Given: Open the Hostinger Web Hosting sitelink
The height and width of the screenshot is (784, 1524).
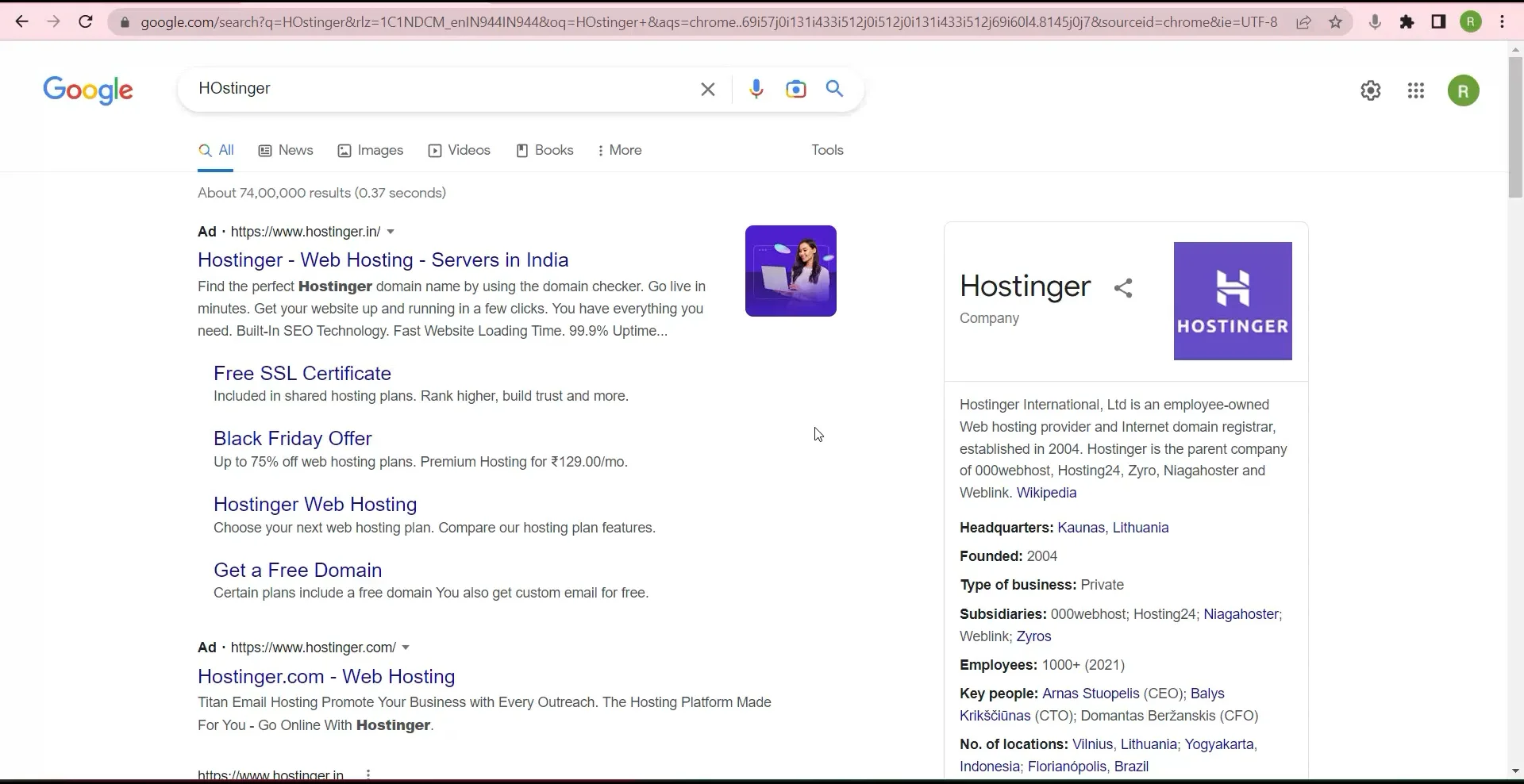Looking at the screenshot, I should [315, 504].
